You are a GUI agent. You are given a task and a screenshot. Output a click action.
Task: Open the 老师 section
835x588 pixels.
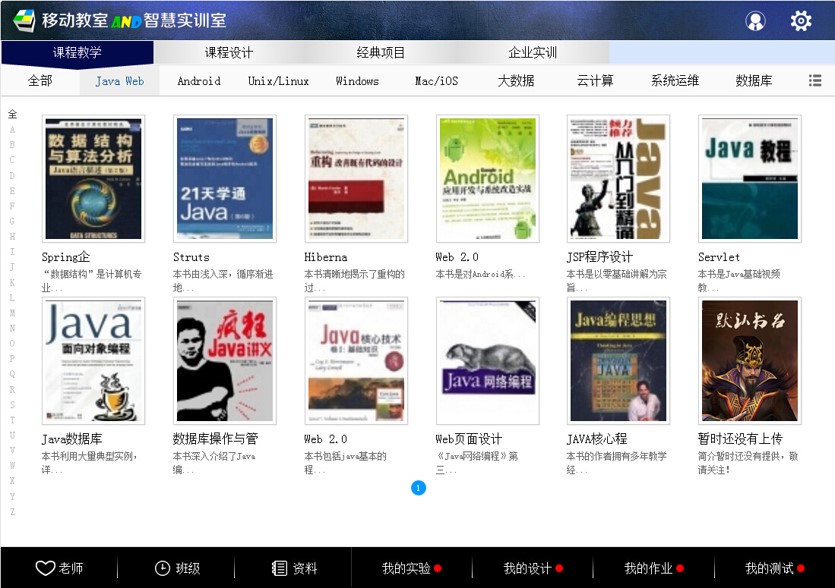point(59,568)
